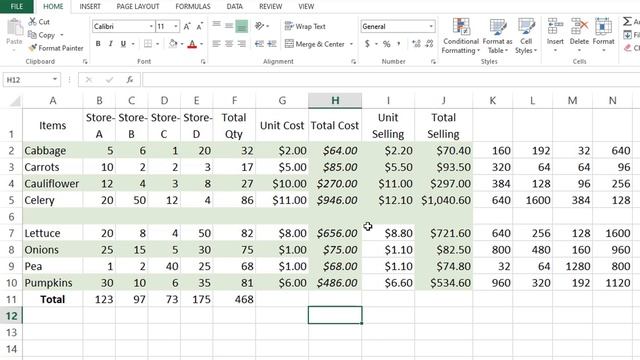Click the Select All corner triangle

(x=15, y=101)
